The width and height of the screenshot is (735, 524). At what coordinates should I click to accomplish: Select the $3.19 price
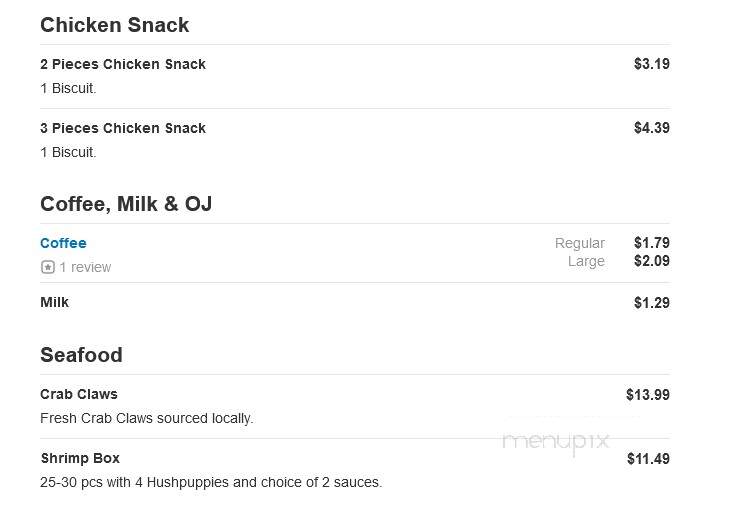click(x=652, y=64)
